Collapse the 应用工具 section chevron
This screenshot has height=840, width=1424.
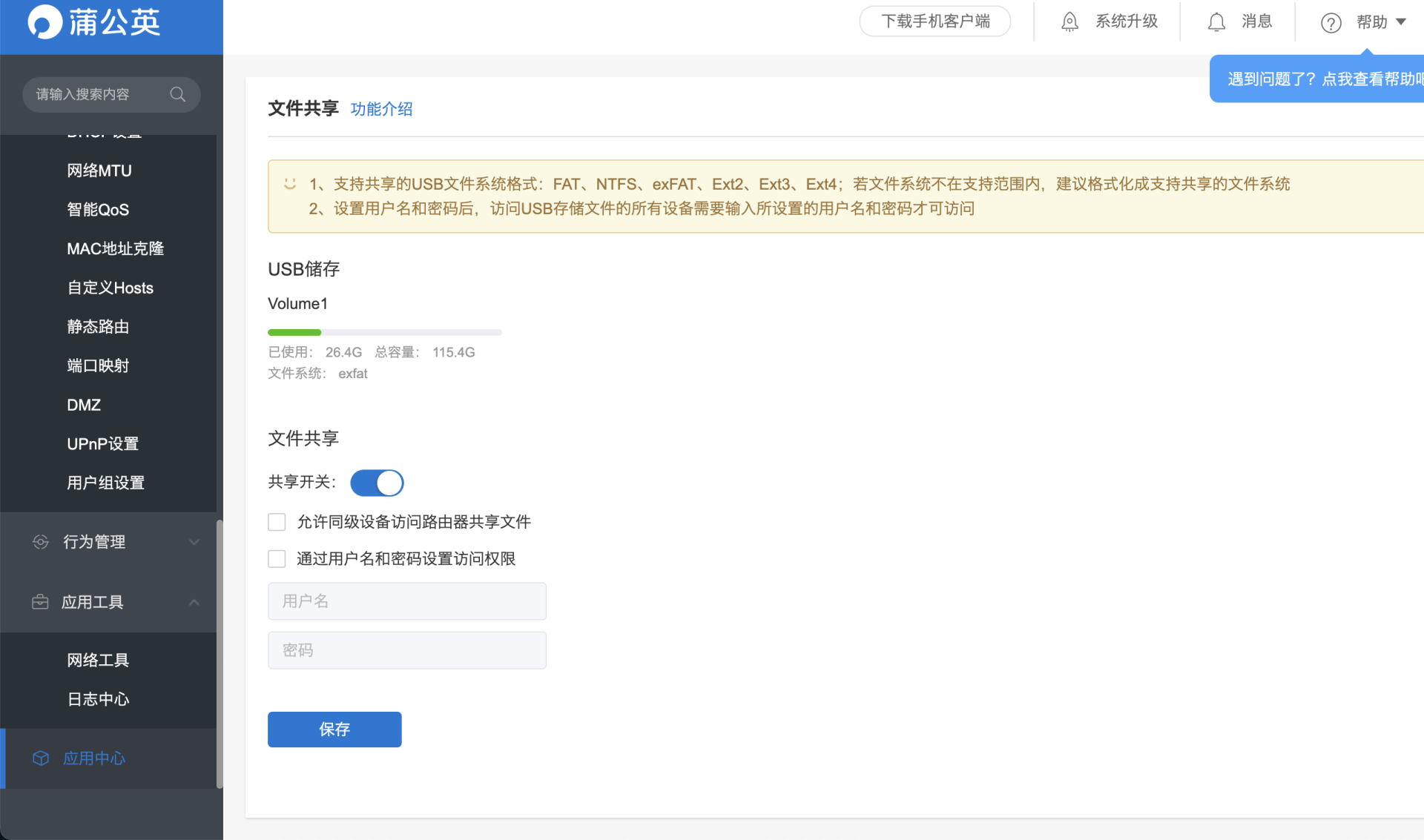click(194, 602)
